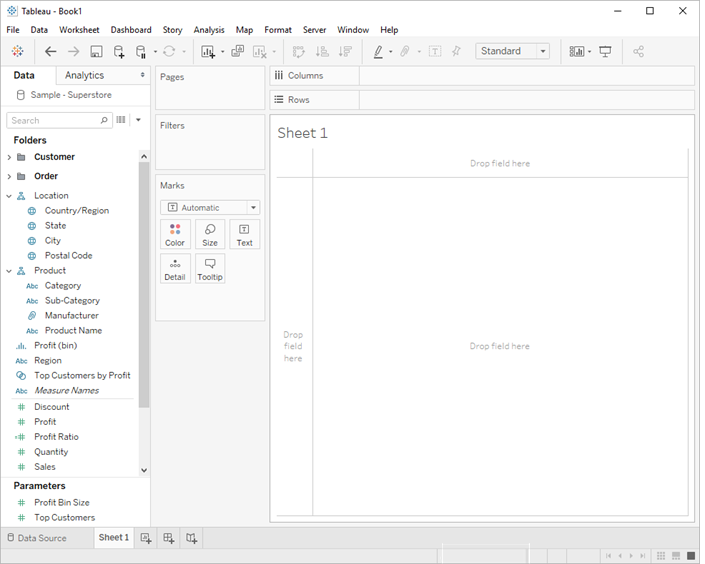Screen dimensions: 705x564
Task: Open the Dashboard menu
Action: 131,30
